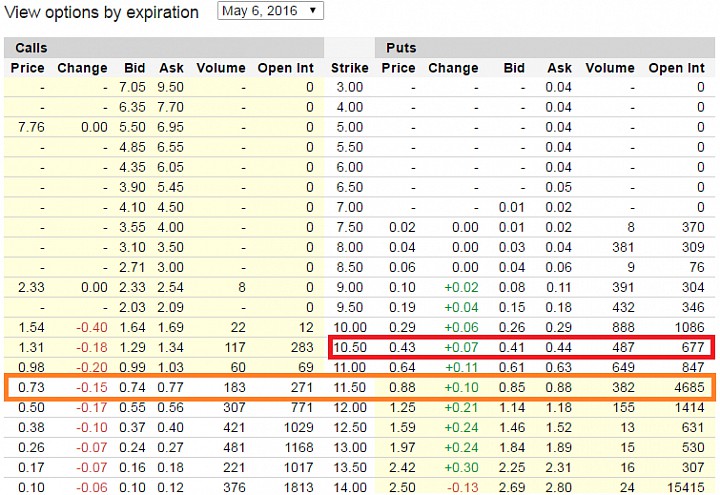Viewport: 720px width, 495px height.
Task: Click call price 1.54
Action: [x=31, y=327]
